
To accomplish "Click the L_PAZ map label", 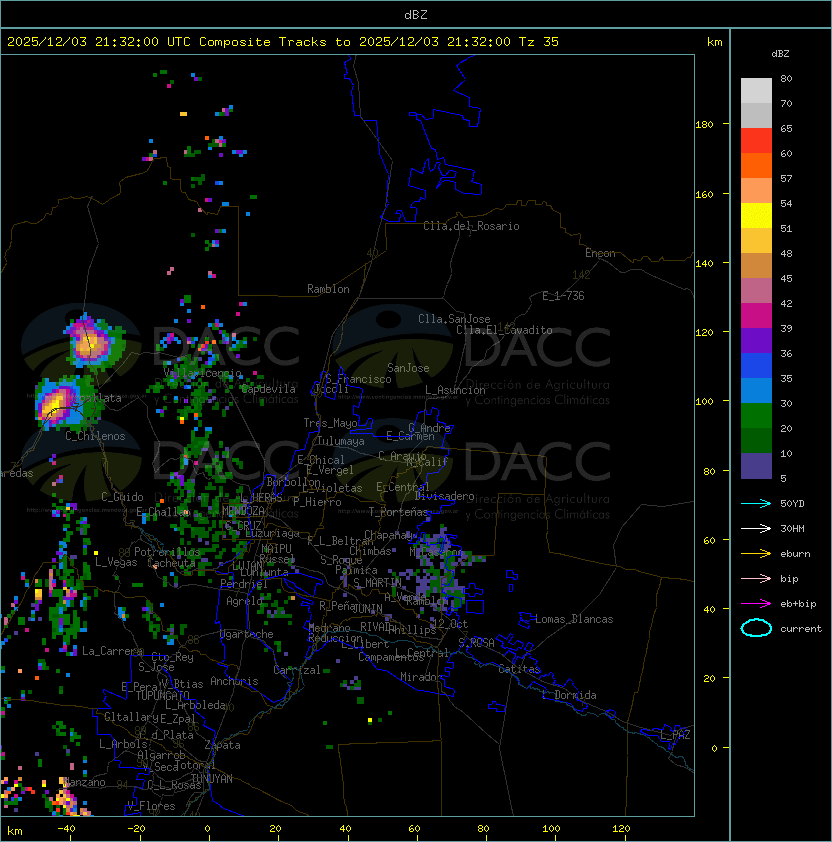I will (675, 735).
